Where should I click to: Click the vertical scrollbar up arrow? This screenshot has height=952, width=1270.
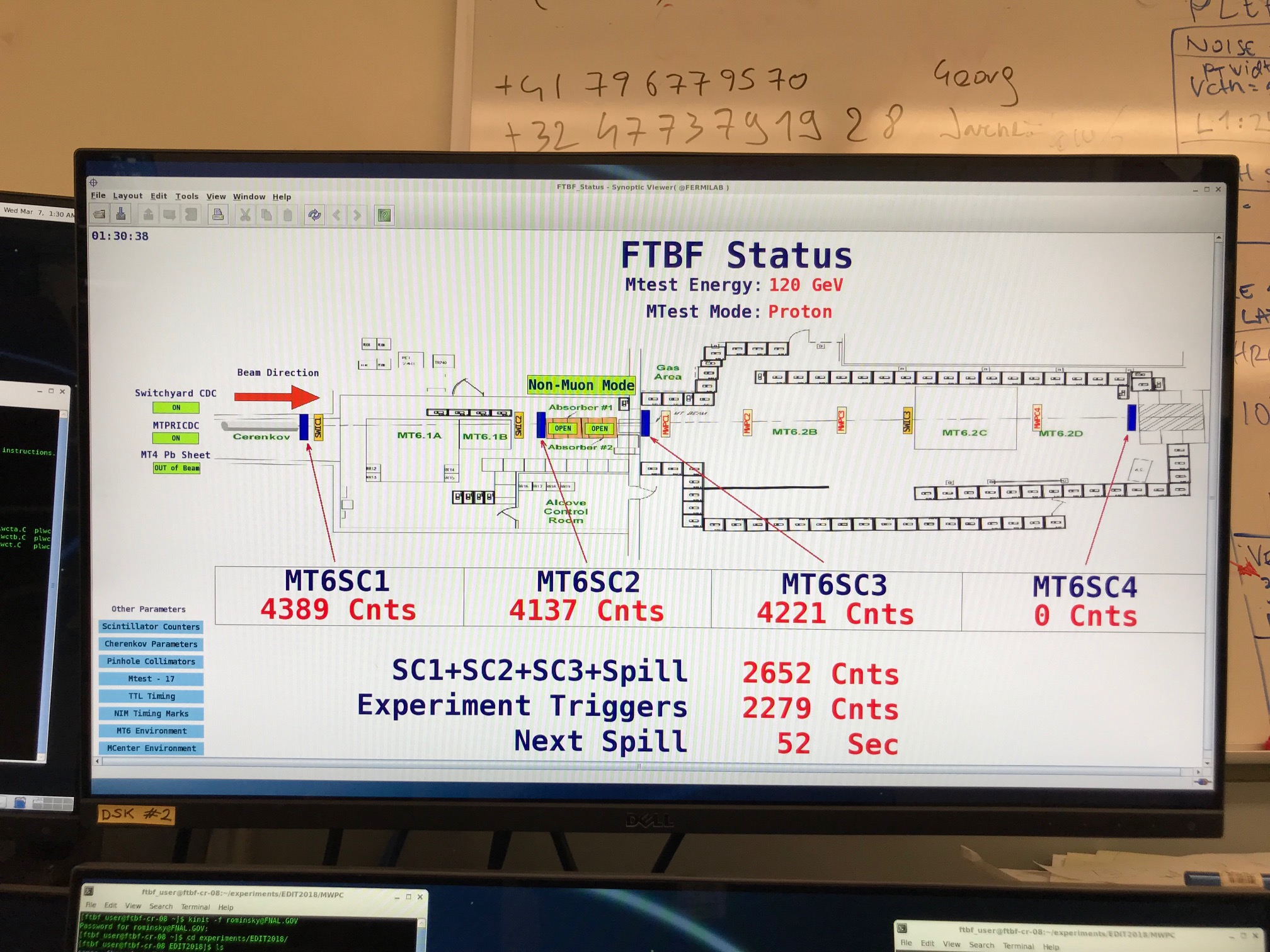click(x=1218, y=237)
